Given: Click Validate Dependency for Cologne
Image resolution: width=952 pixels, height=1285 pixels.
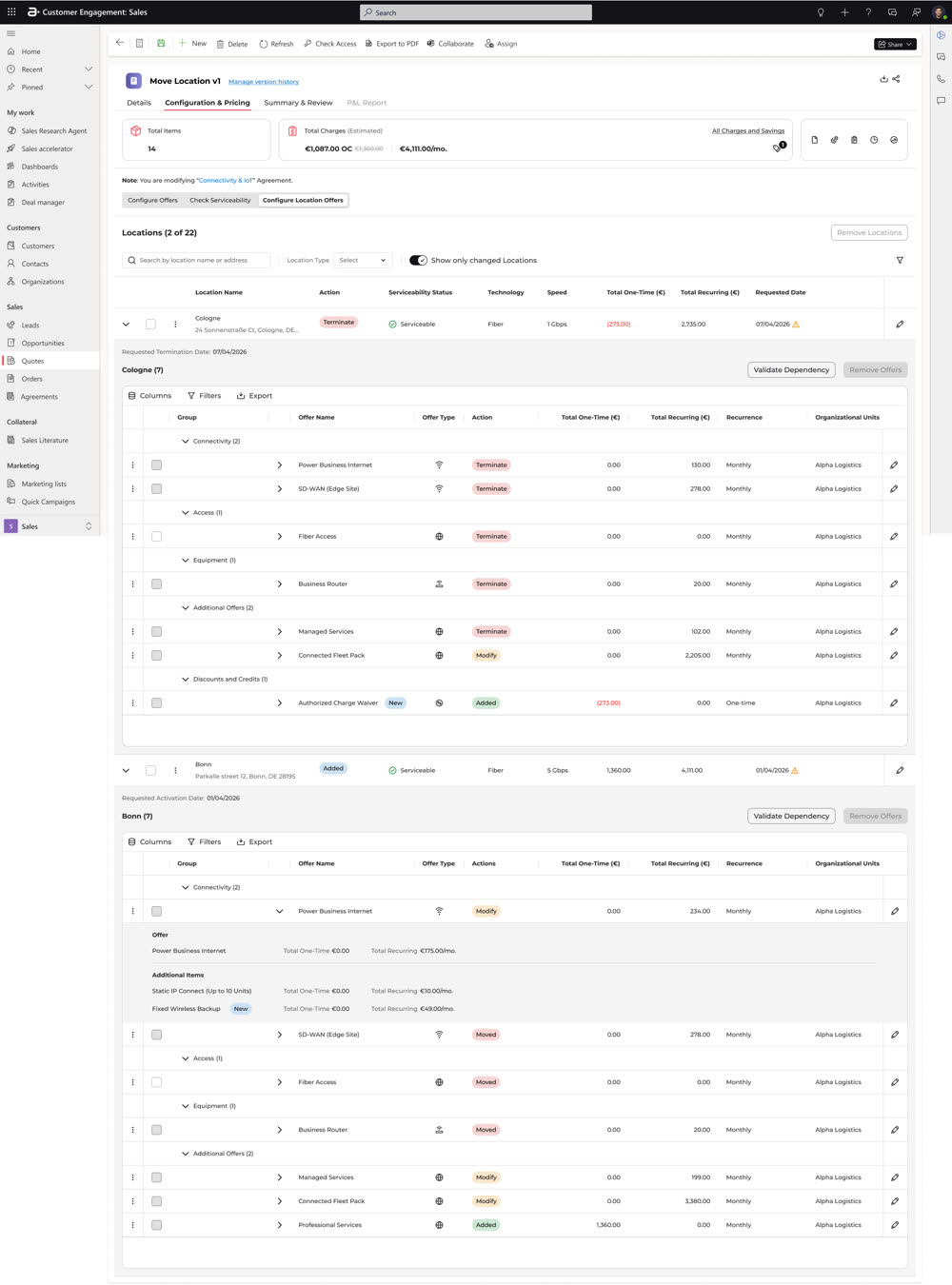Looking at the screenshot, I should 791,370.
